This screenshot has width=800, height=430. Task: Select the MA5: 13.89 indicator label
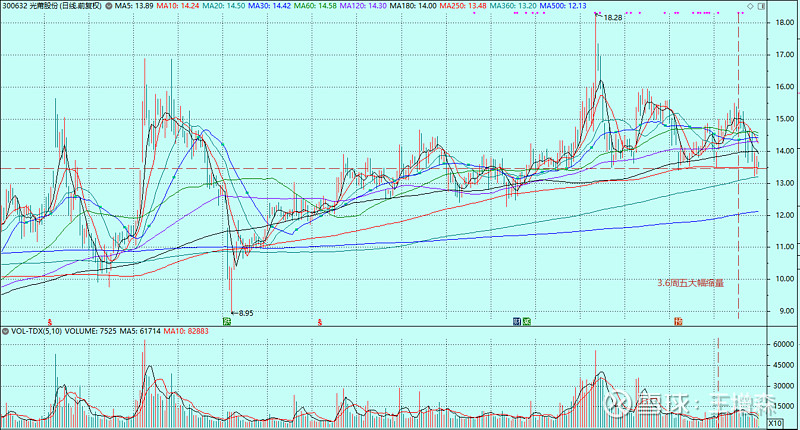135,6
